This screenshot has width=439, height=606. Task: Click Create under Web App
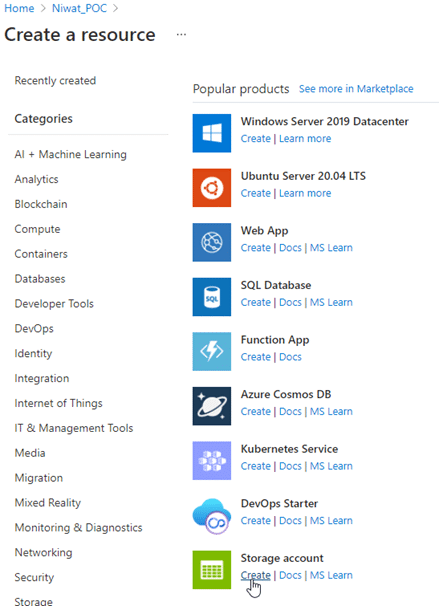click(x=255, y=248)
